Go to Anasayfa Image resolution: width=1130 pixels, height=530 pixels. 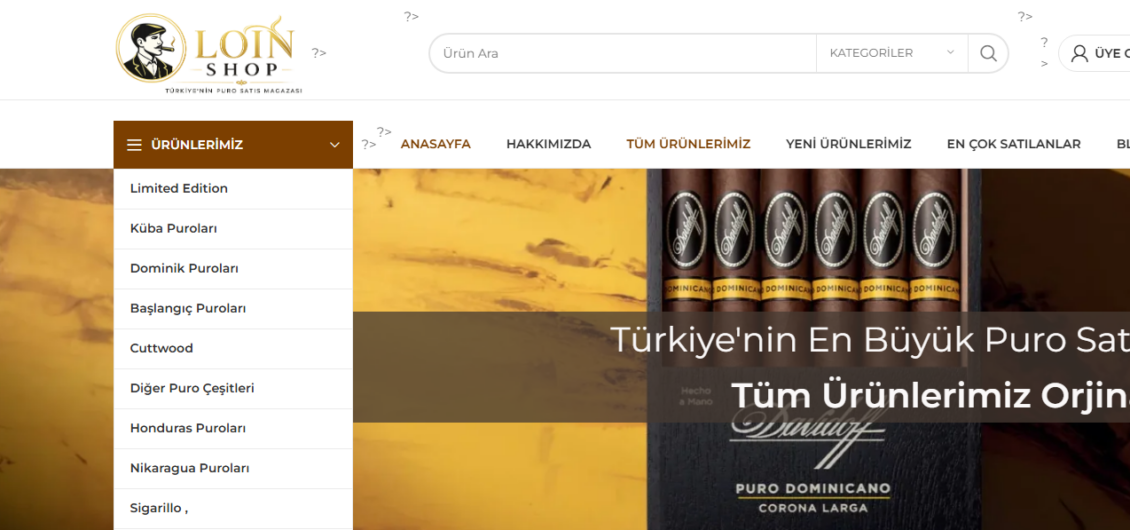435,144
